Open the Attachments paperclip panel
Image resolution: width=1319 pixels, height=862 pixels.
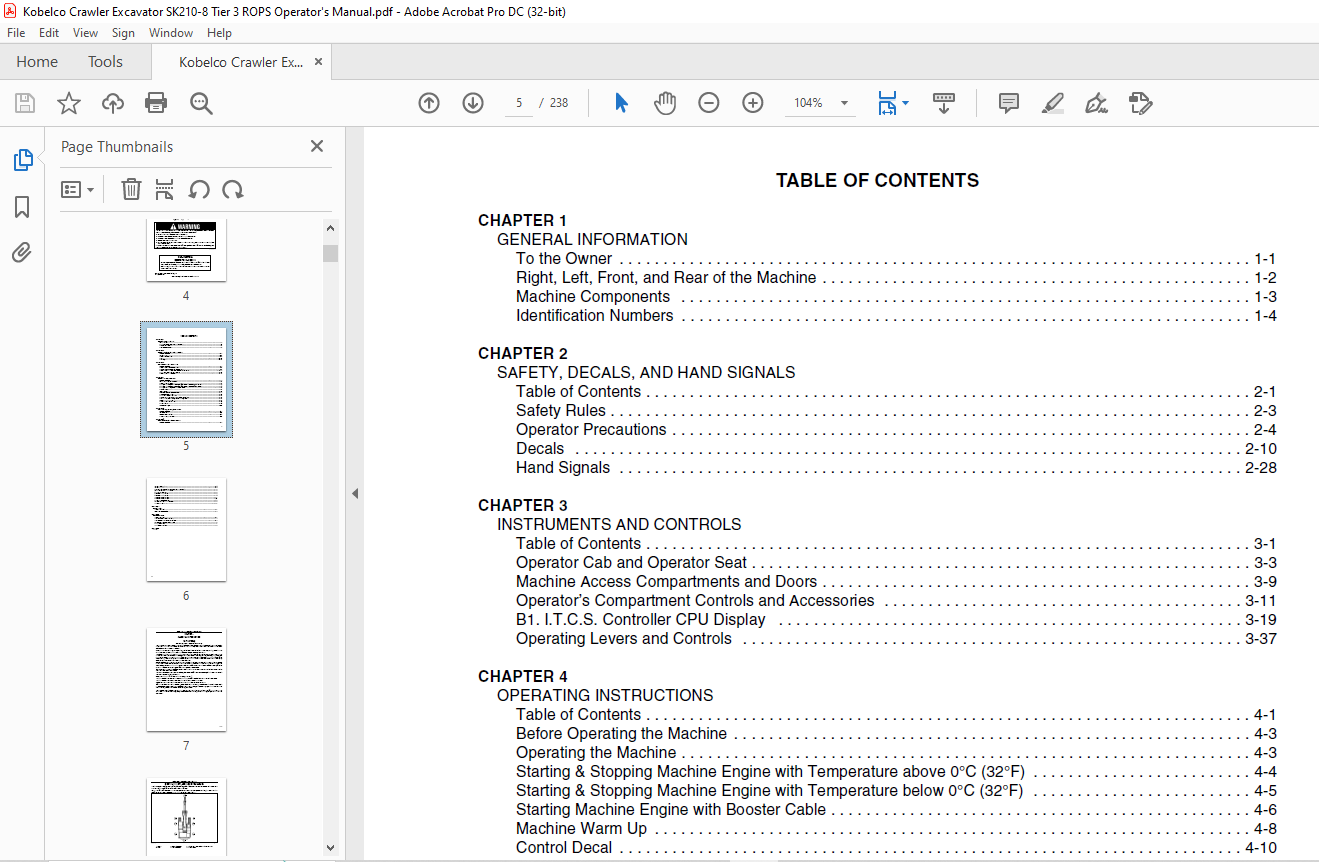(x=22, y=252)
